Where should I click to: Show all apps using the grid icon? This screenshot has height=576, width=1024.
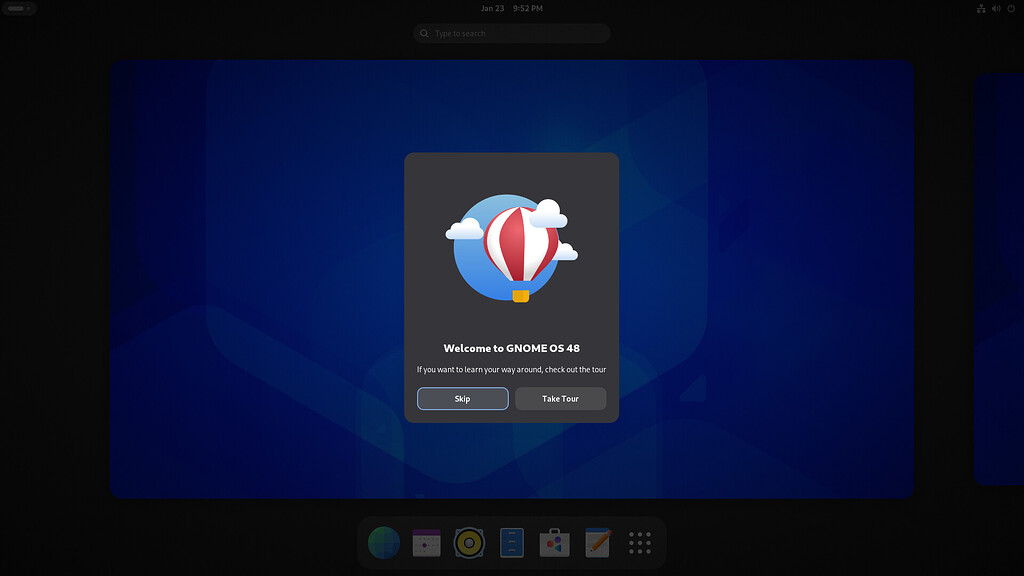pos(640,543)
